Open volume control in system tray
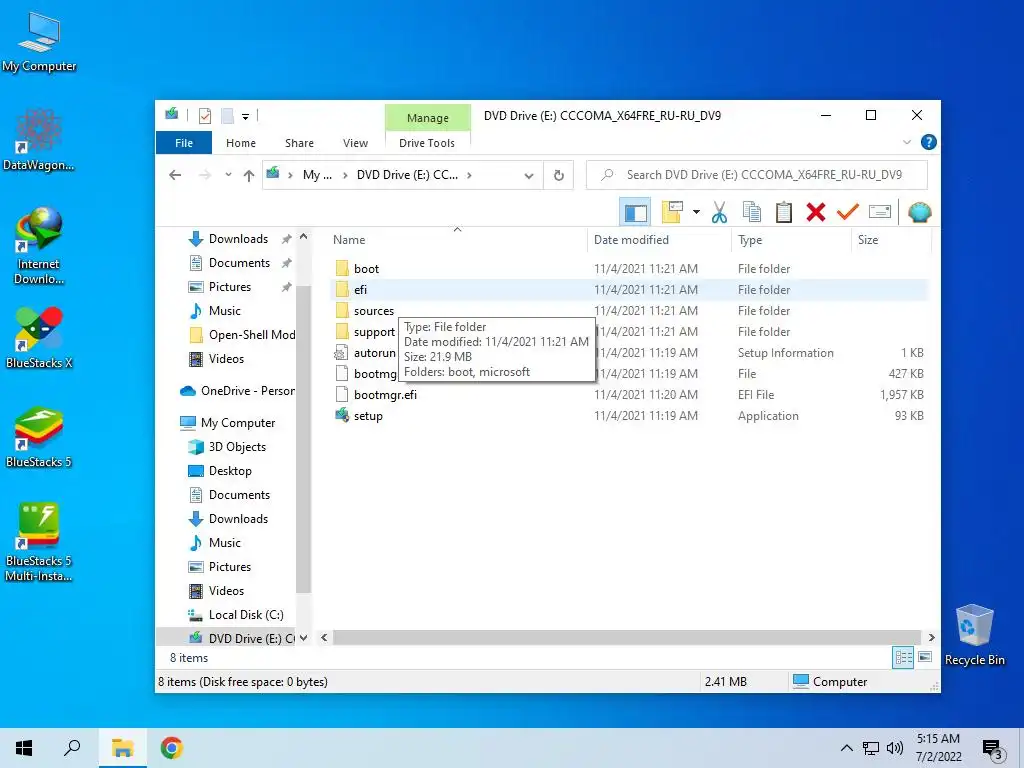The image size is (1024, 768). (x=895, y=748)
